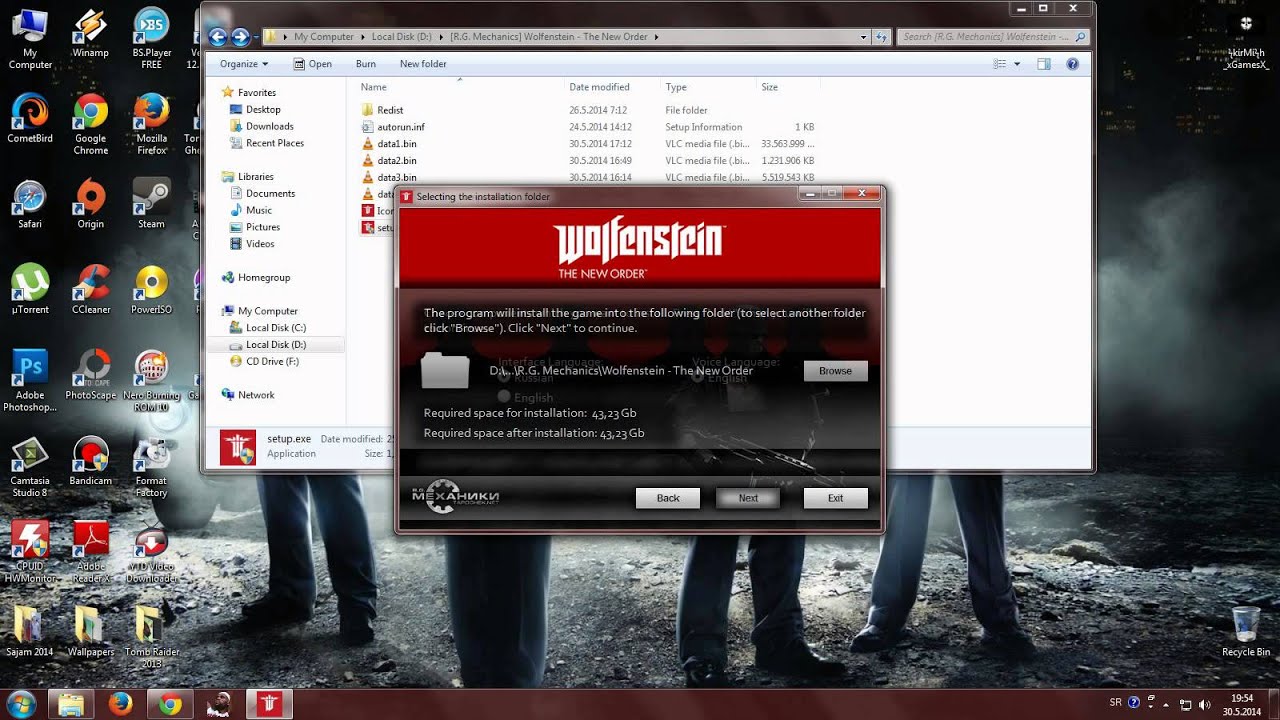1280x720 pixels.
Task: Click Local Disk (D:) in the breadcrumb
Action: tap(402, 37)
